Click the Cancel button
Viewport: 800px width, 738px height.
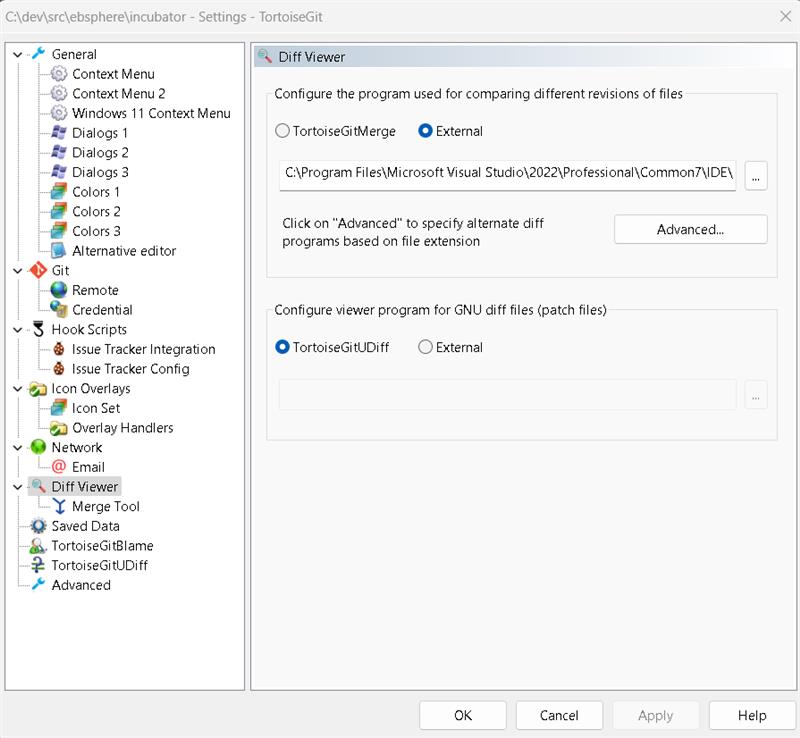coord(559,715)
